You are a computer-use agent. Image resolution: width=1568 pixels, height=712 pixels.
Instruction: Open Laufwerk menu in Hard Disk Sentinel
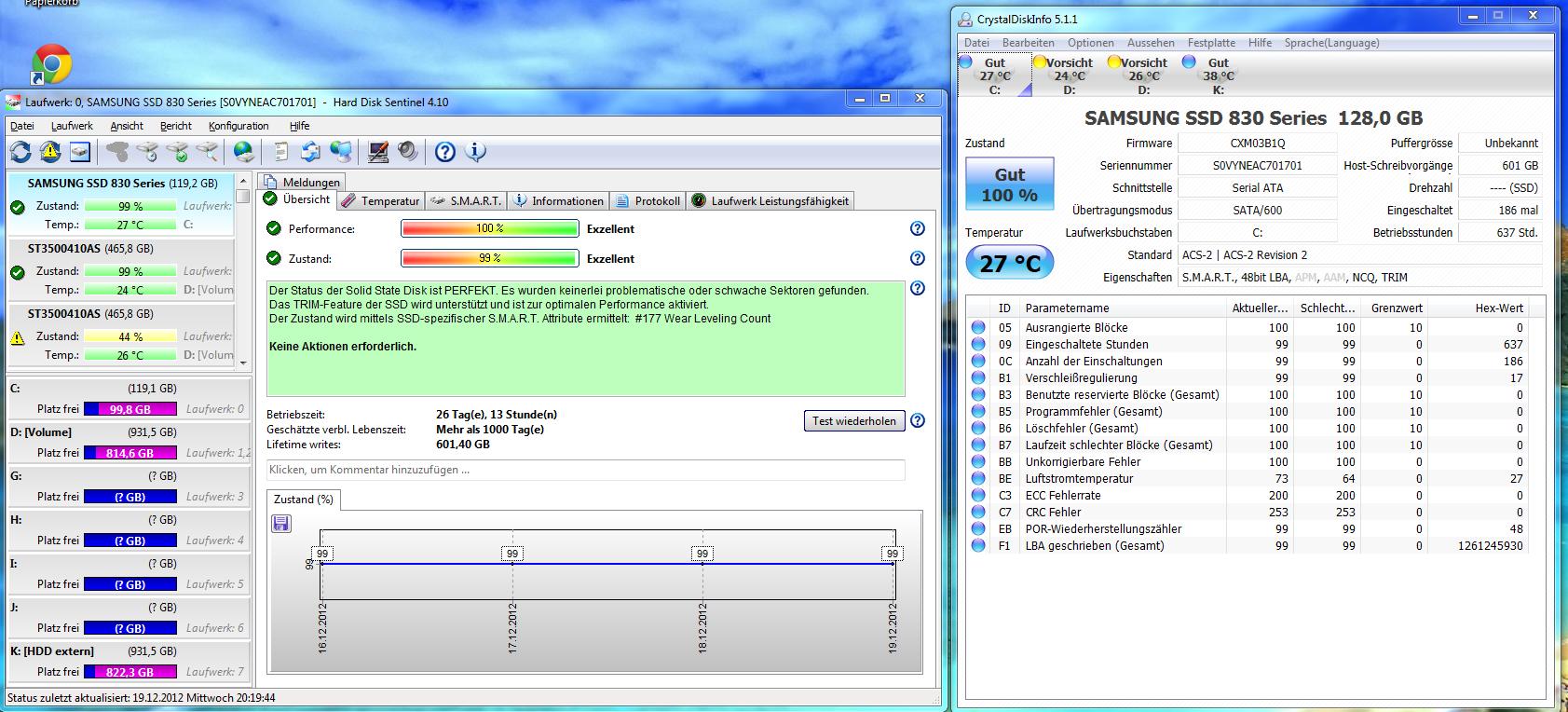[x=72, y=126]
